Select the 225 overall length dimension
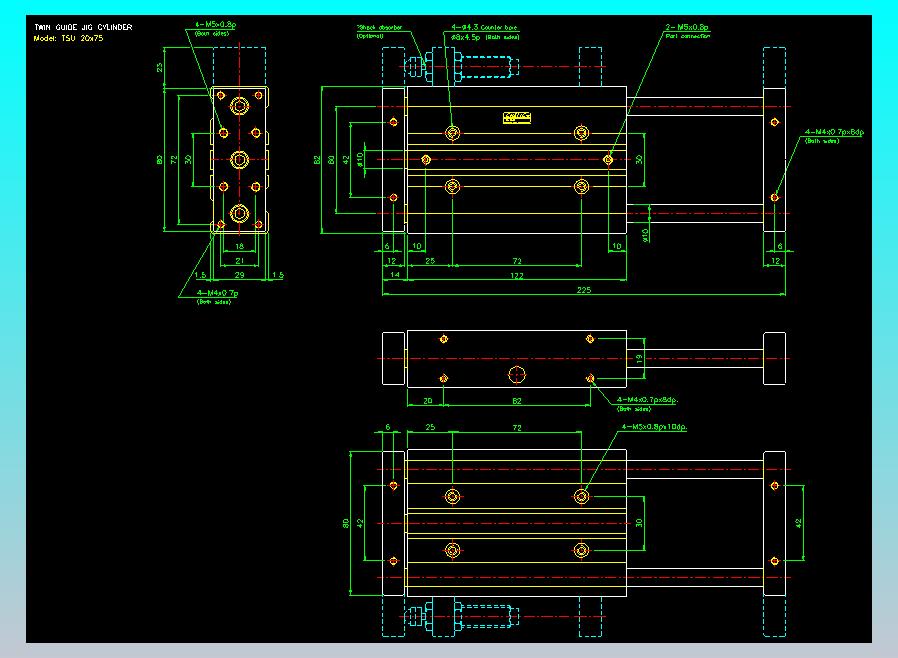The height and width of the screenshot is (658, 898). click(583, 290)
